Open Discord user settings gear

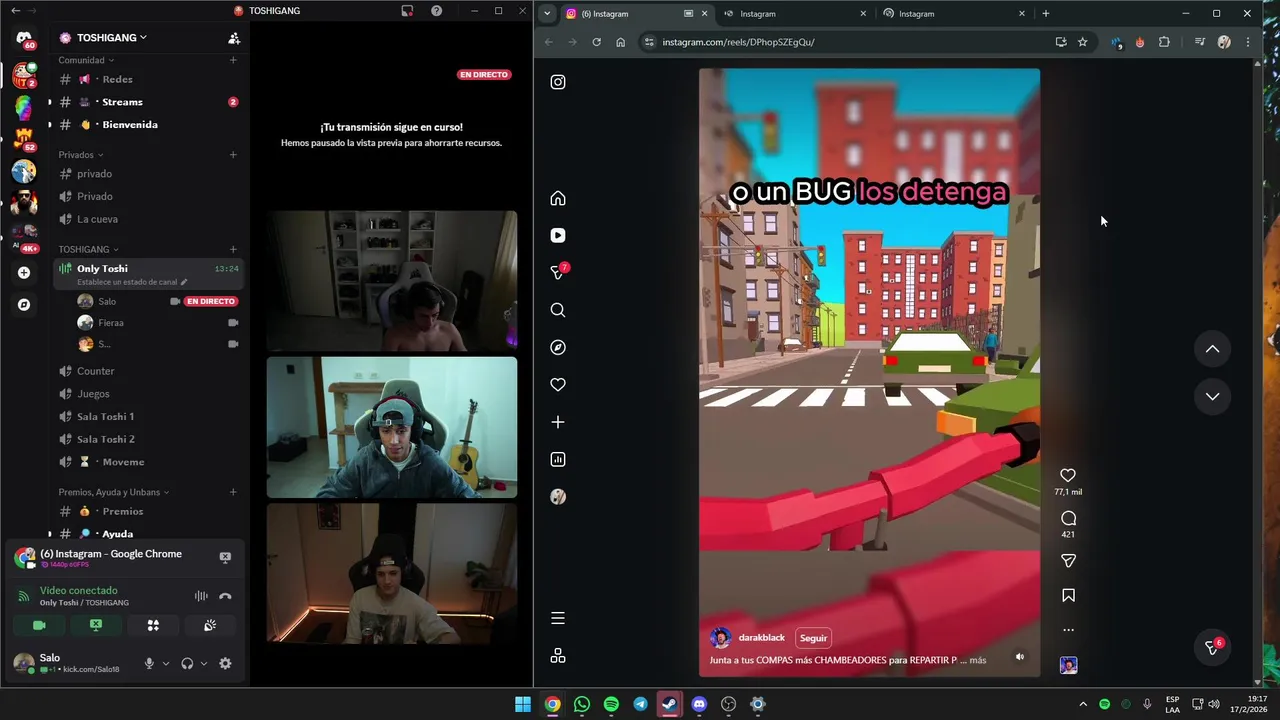(225, 663)
